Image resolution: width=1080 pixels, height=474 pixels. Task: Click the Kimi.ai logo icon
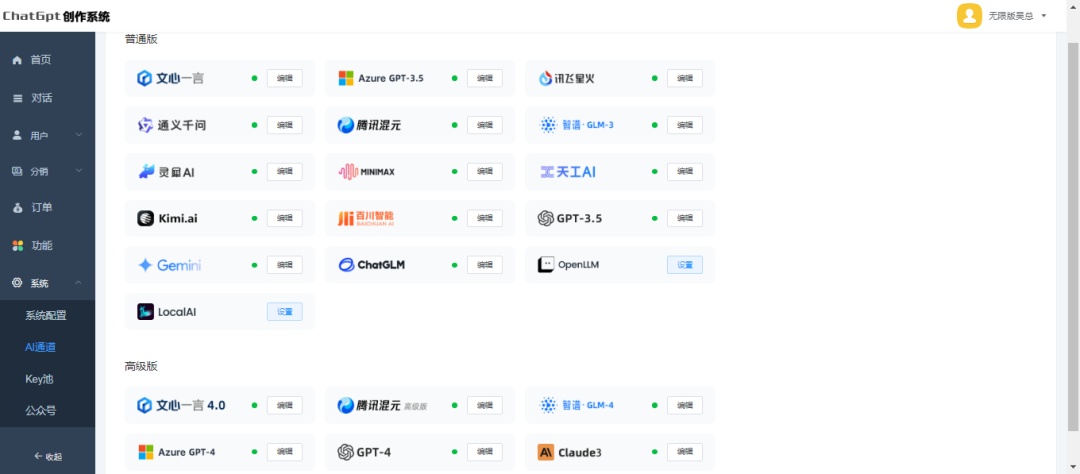tap(145, 218)
